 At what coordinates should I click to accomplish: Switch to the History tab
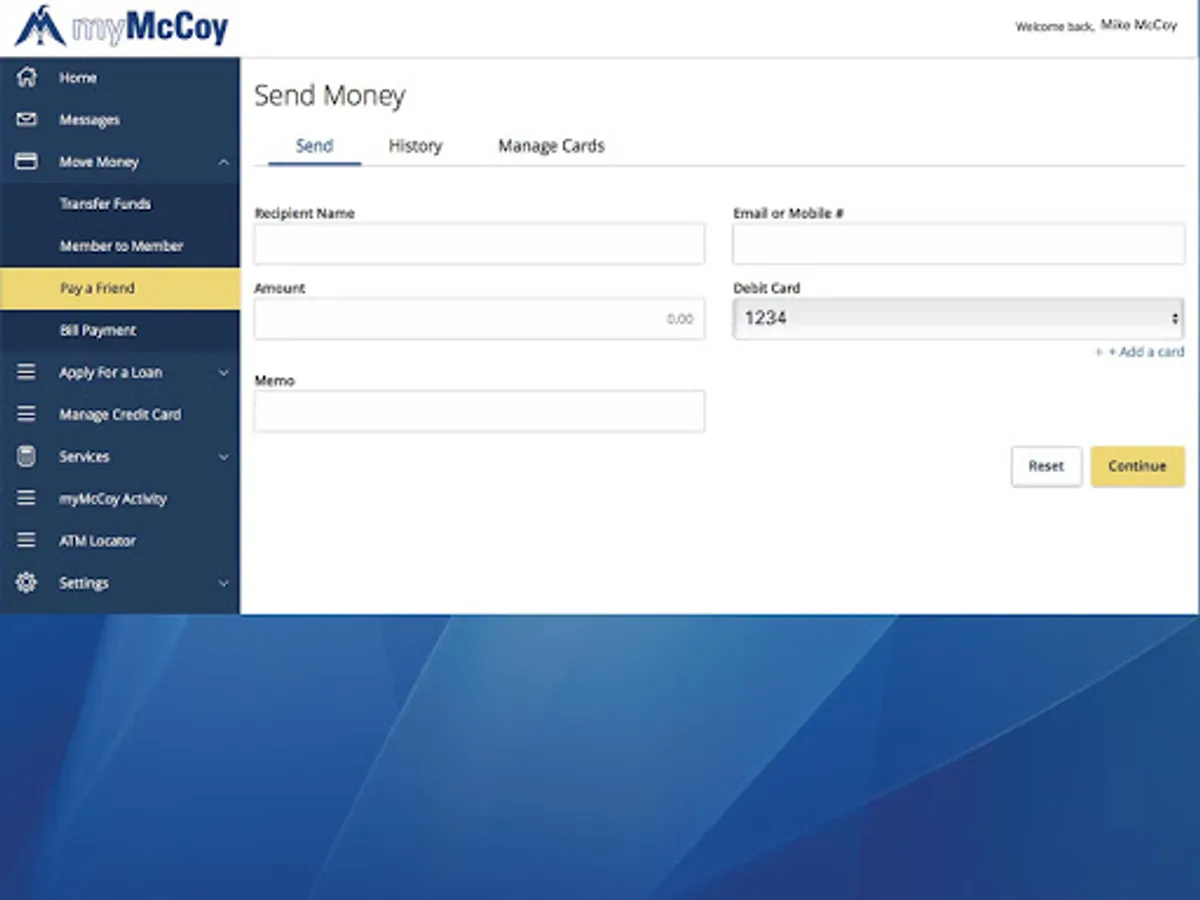pos(415,146)
